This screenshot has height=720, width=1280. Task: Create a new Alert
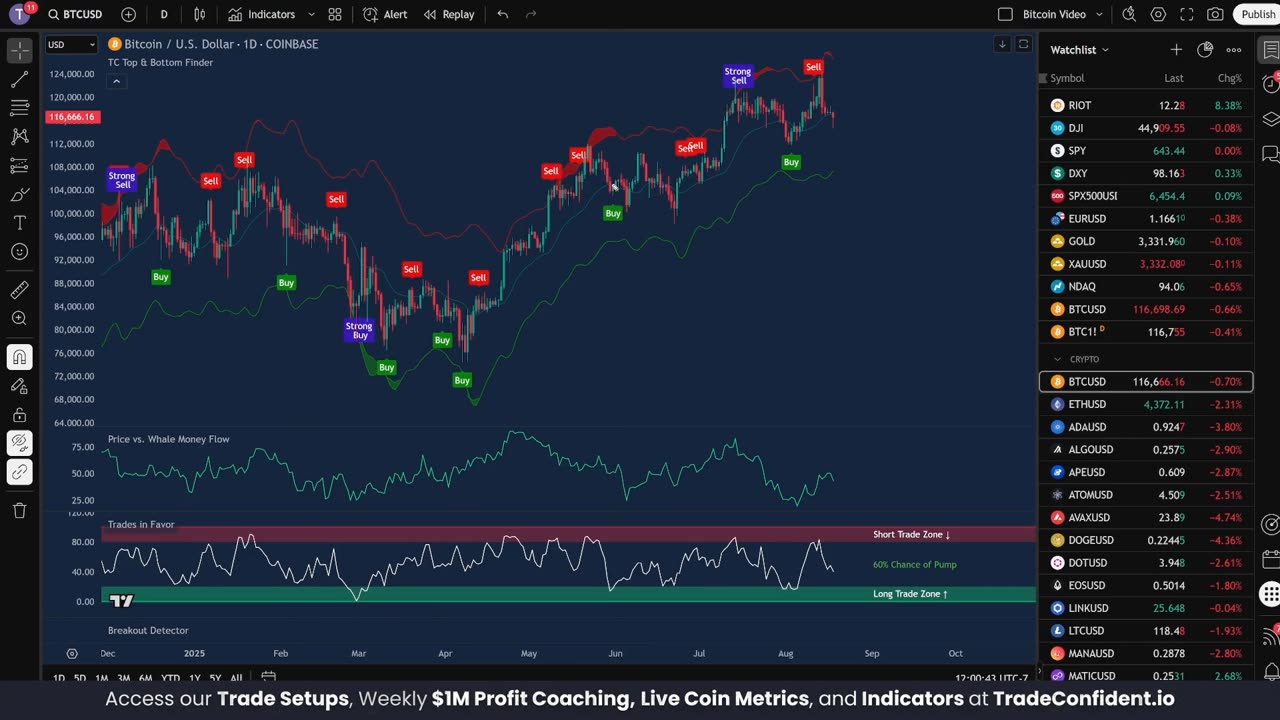point(385,14)
